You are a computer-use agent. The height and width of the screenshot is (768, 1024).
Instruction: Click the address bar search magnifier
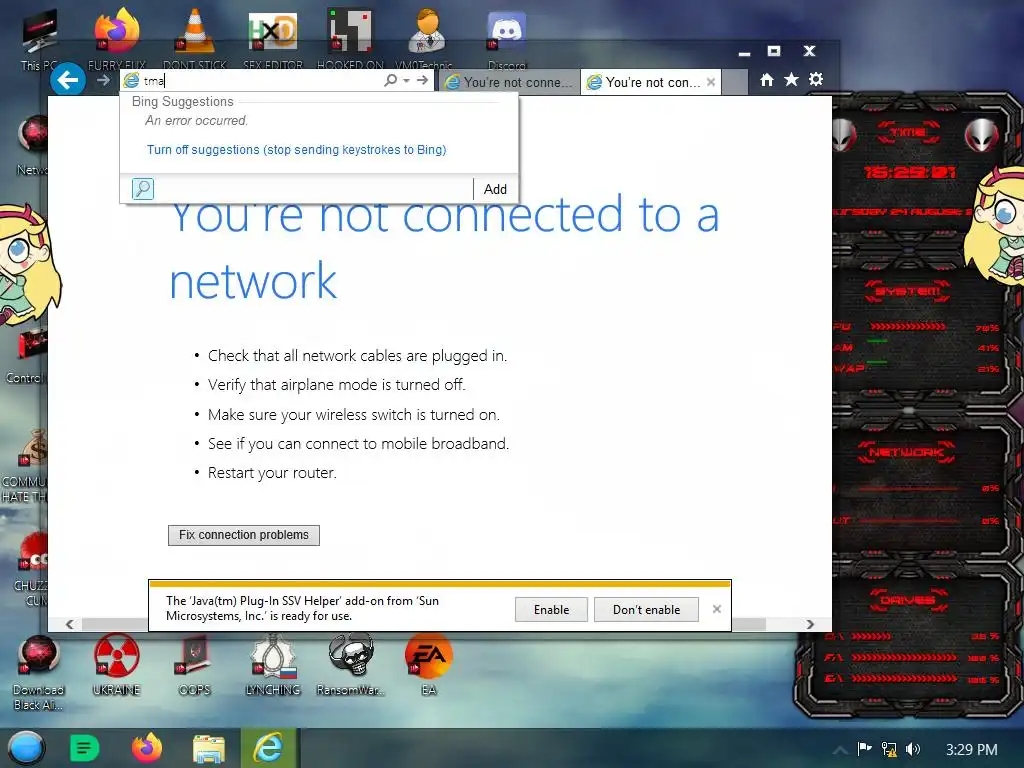[391, 80]
